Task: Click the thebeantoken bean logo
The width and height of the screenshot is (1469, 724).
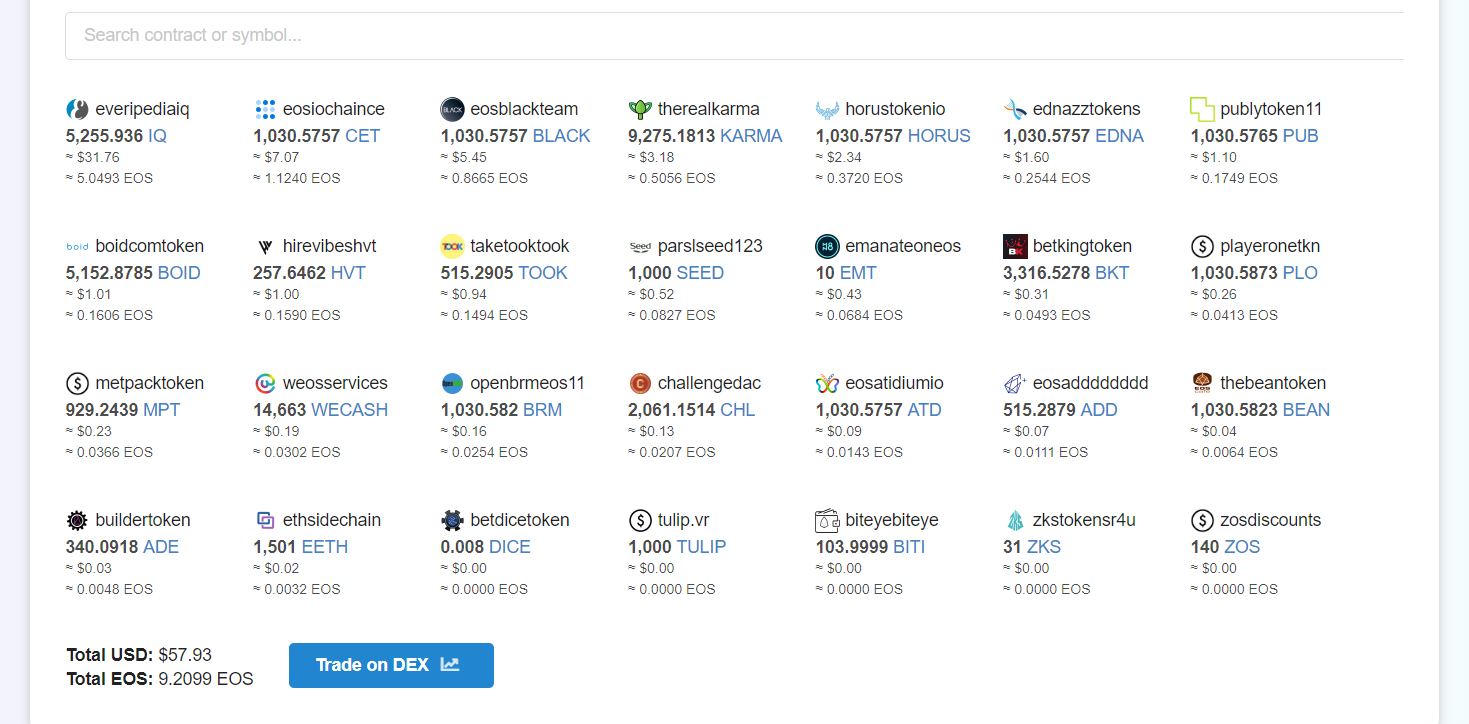Action: [1202, 383]
